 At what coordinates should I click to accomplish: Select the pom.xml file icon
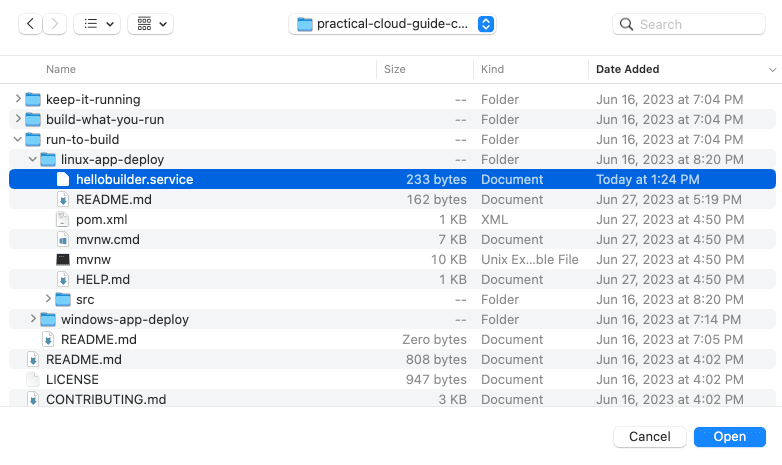click(63, 220)
